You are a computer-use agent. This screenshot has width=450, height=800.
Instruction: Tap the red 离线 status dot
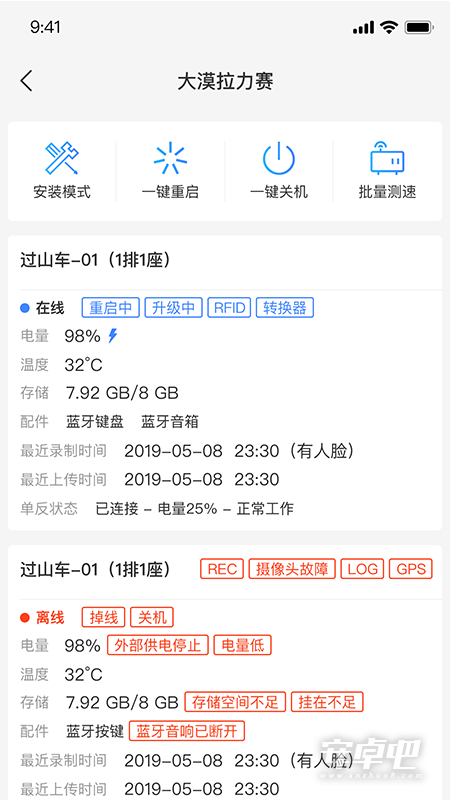pyautogui.click(x=24, y=618)
